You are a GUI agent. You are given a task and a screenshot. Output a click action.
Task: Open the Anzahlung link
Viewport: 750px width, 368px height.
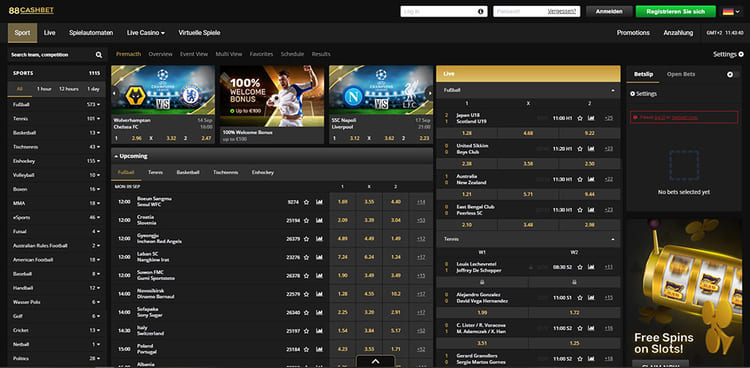tap(678, 33)
